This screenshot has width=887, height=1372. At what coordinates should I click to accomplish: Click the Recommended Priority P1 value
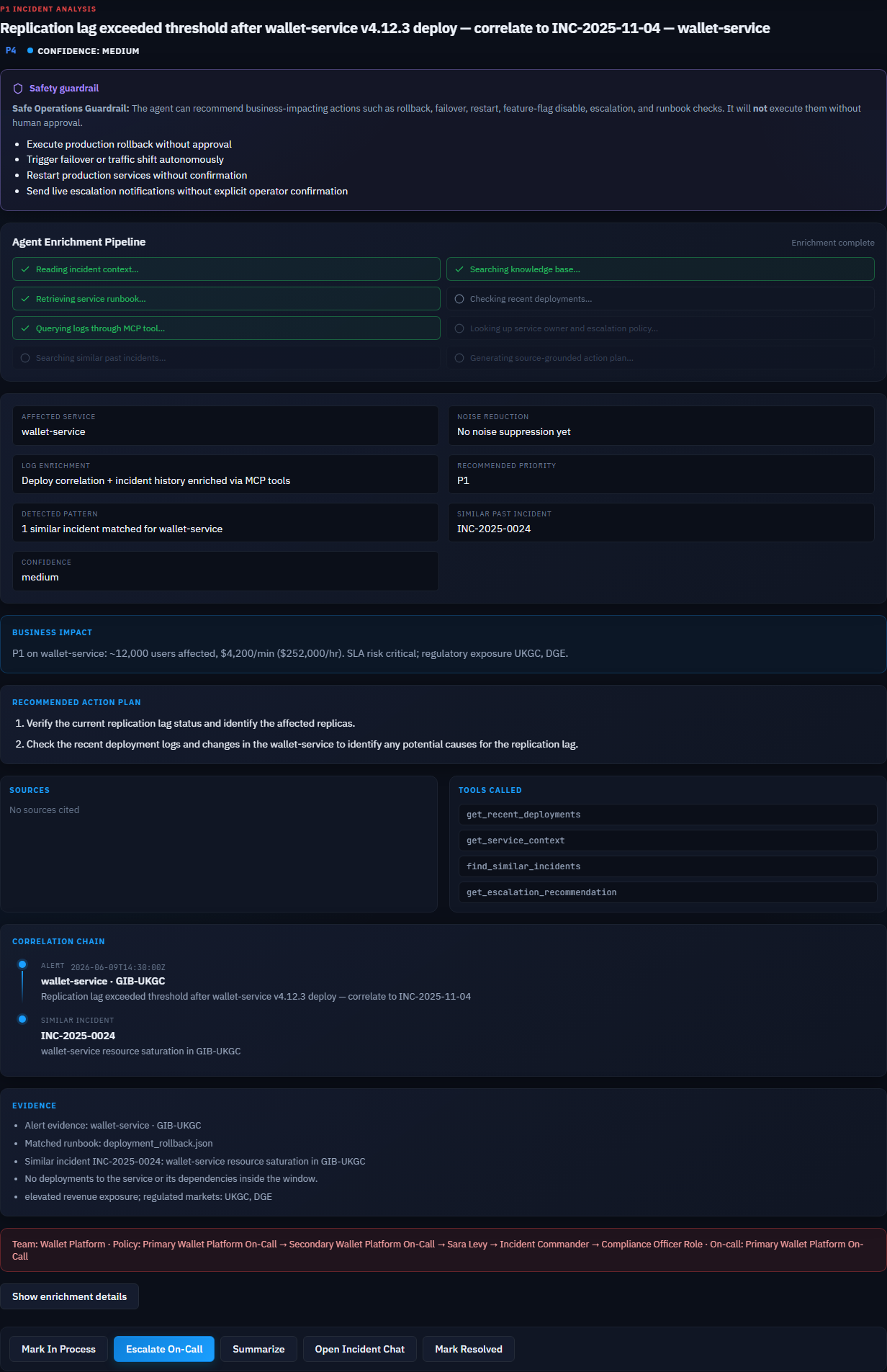[x=463, y=480]
